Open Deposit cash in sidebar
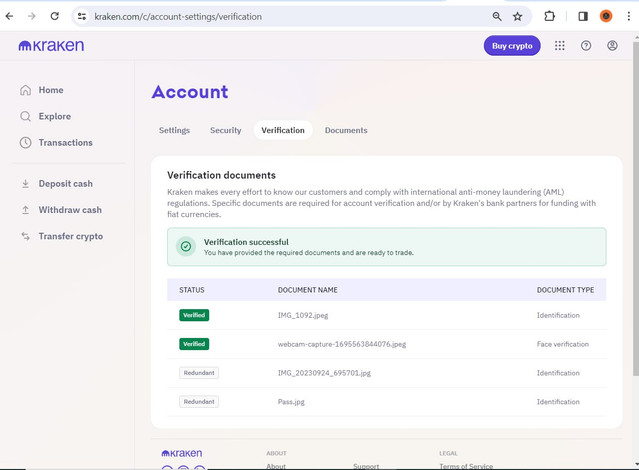 click(66, 184)
